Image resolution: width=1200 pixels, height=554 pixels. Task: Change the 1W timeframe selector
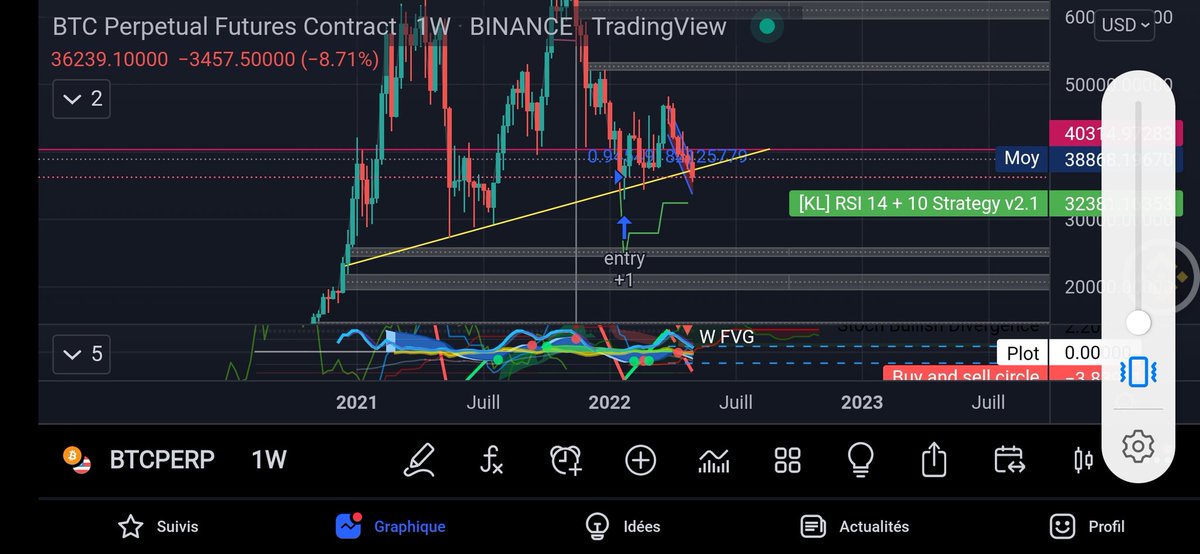pyautogui.click(x=268, y=460)
